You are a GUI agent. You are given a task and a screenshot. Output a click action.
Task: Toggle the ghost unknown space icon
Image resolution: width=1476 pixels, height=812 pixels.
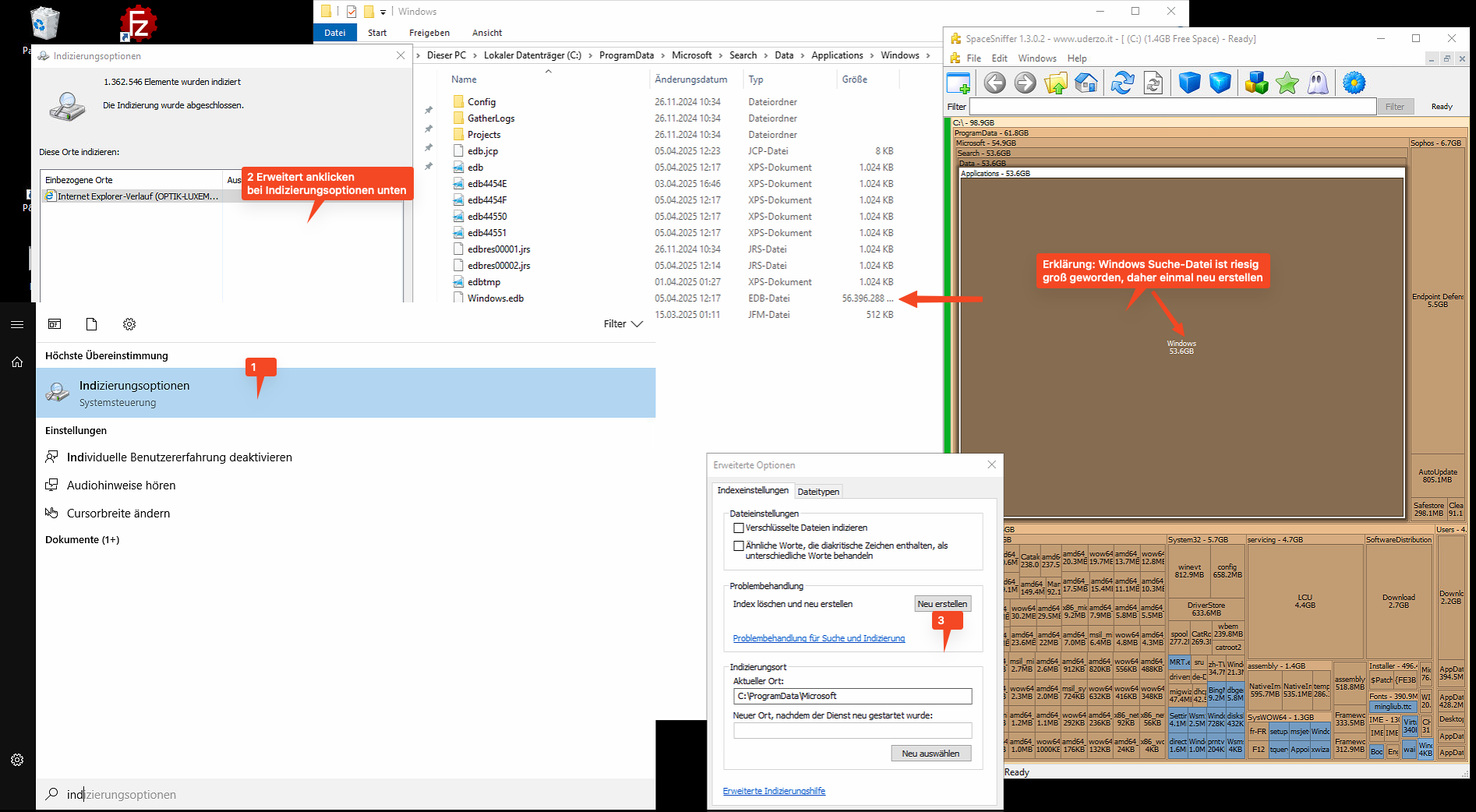1318,83
